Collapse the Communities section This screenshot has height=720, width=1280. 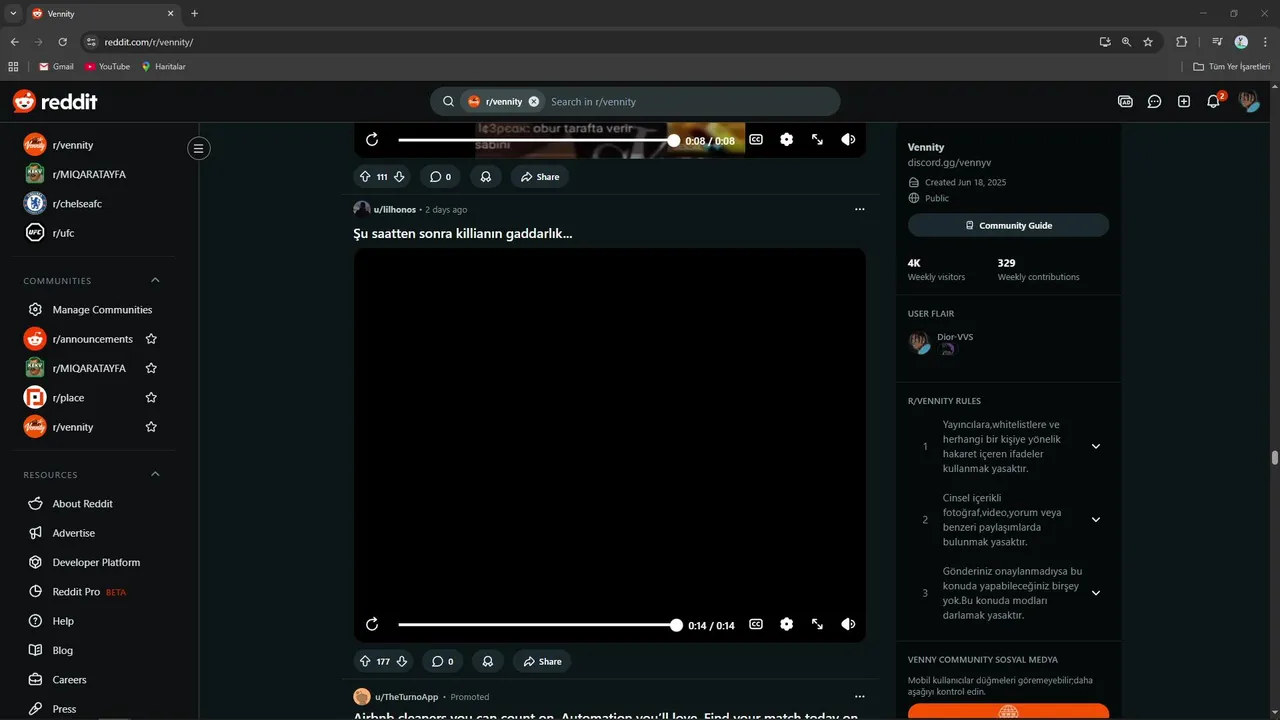coord(155,280)
